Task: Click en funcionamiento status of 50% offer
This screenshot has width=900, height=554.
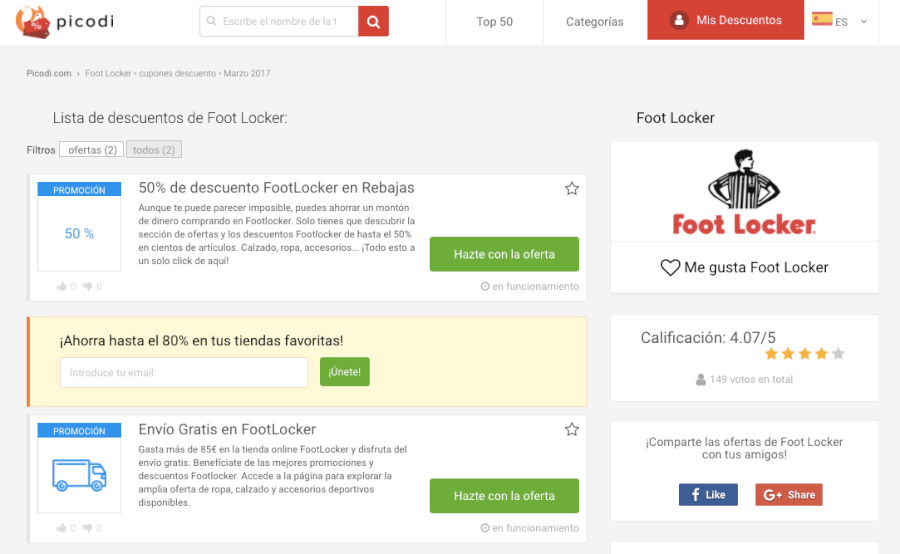Action: click(530, 286)
